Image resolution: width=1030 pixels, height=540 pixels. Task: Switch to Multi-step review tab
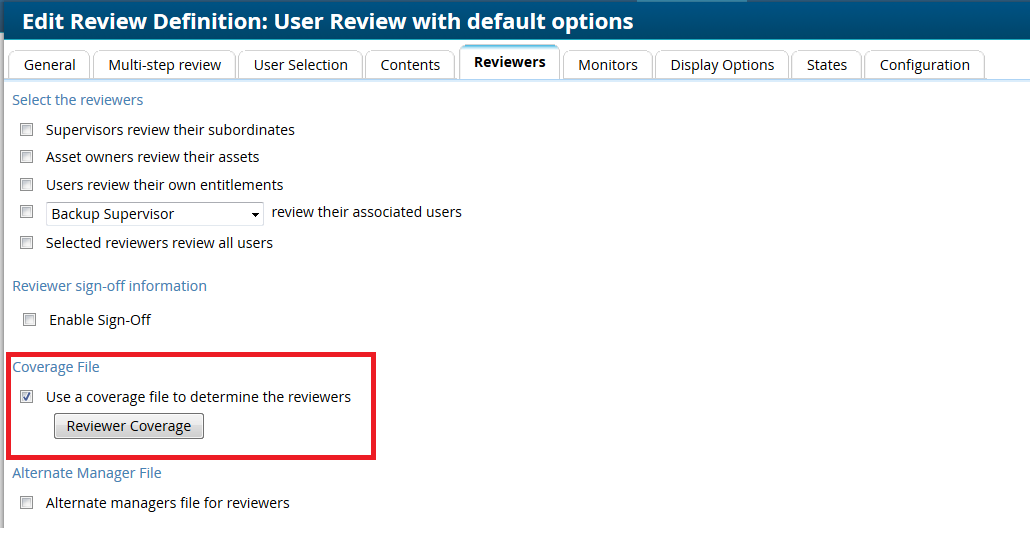point(165,65)
